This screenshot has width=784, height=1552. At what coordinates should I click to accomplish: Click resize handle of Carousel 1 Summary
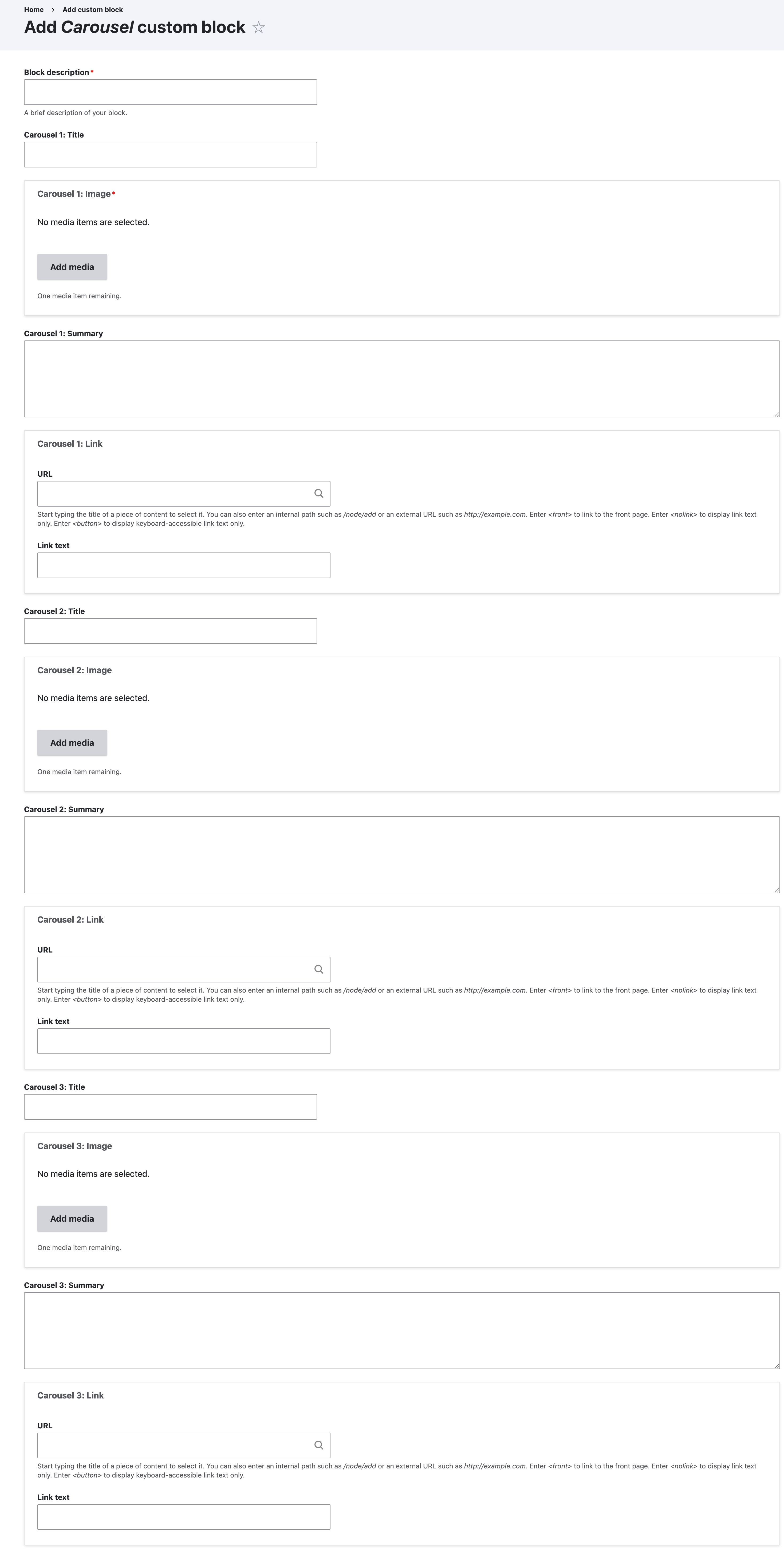point(777,414)
